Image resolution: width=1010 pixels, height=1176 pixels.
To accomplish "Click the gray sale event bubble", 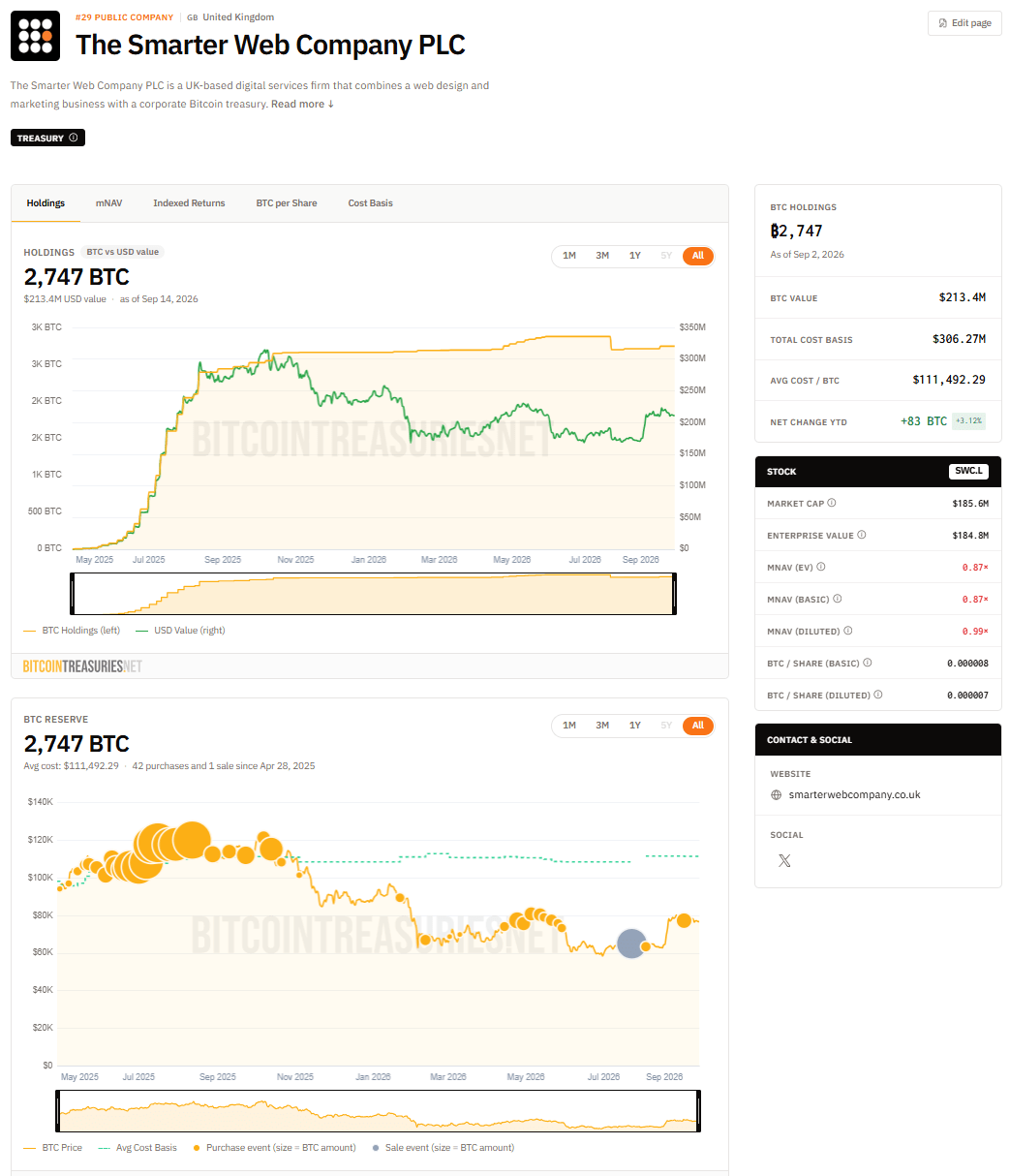I will coord(631,944).
